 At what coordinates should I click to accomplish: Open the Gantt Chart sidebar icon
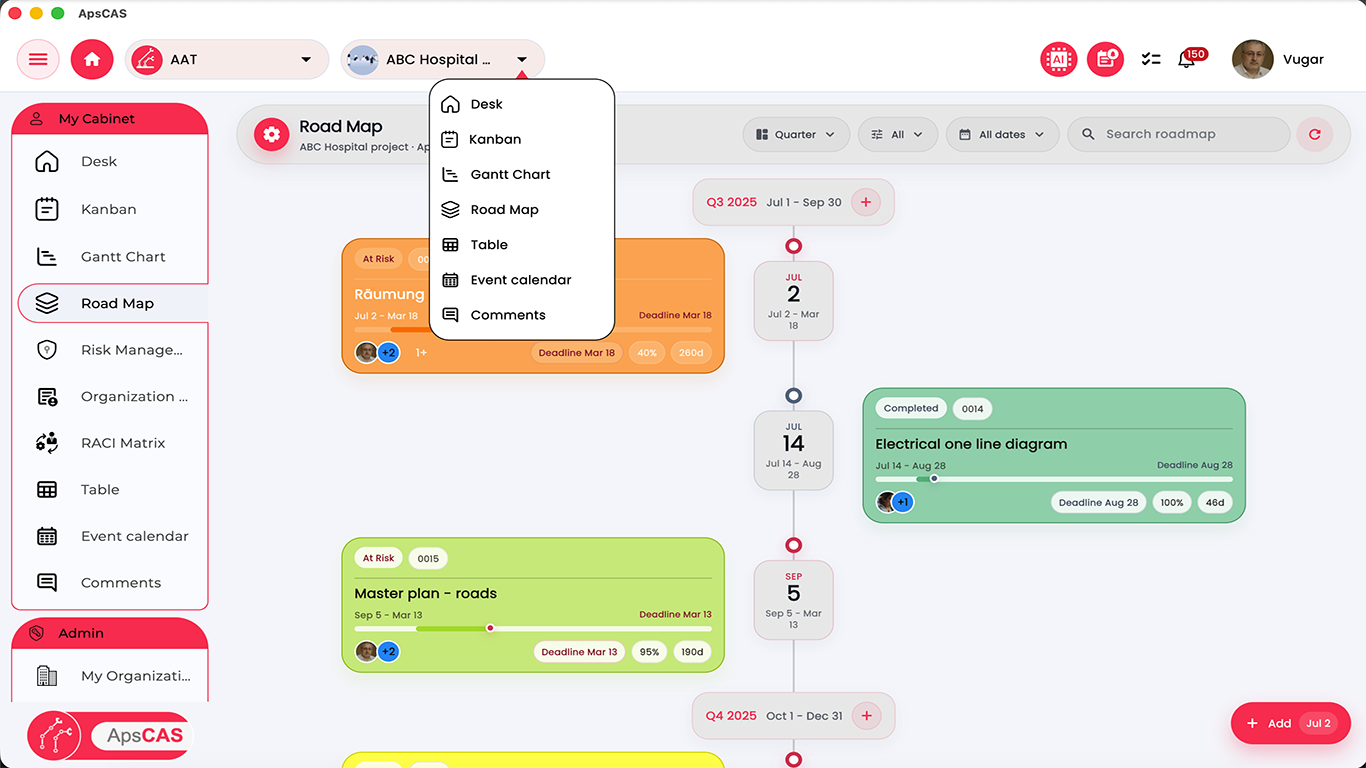point(46,256)
